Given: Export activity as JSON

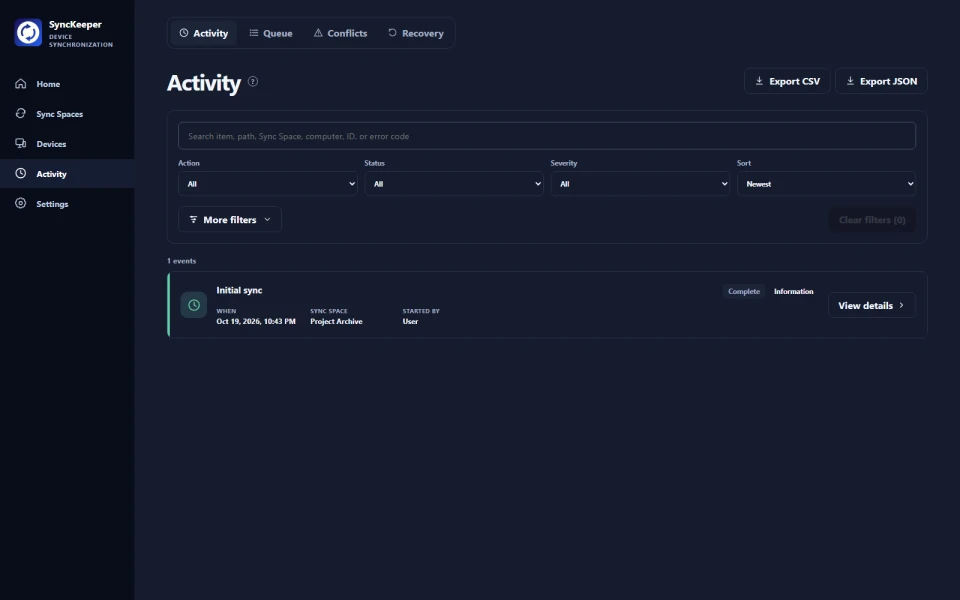Looking at the screenshot, I should [882, 81].
